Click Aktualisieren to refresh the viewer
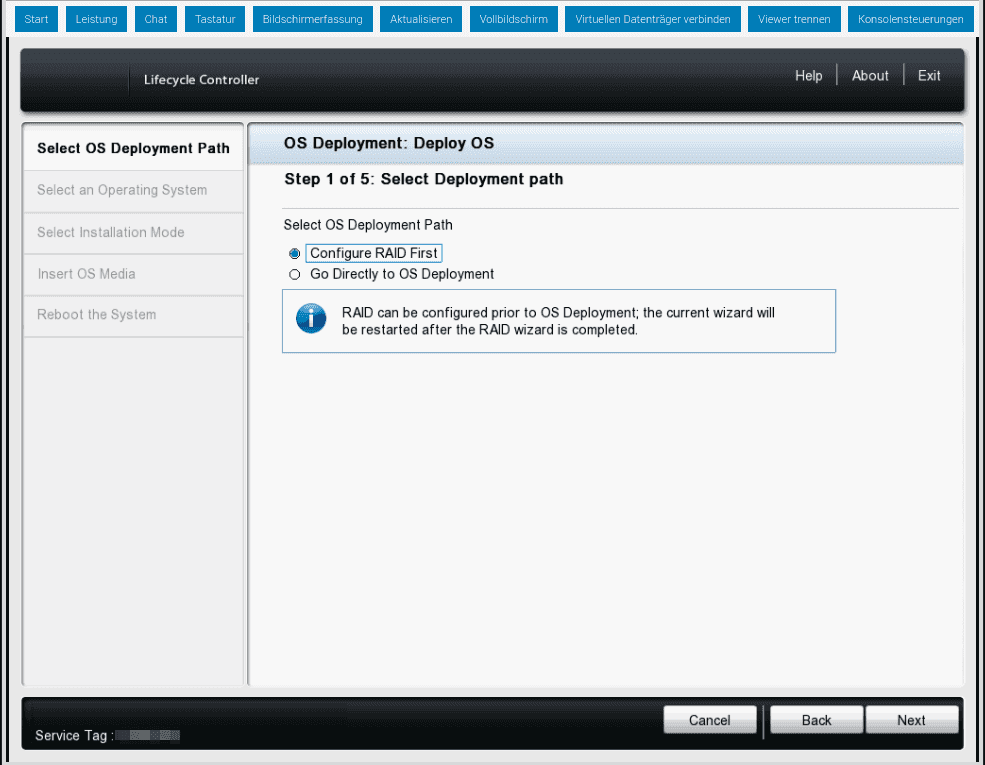985x765 pixels. [421, 19]
